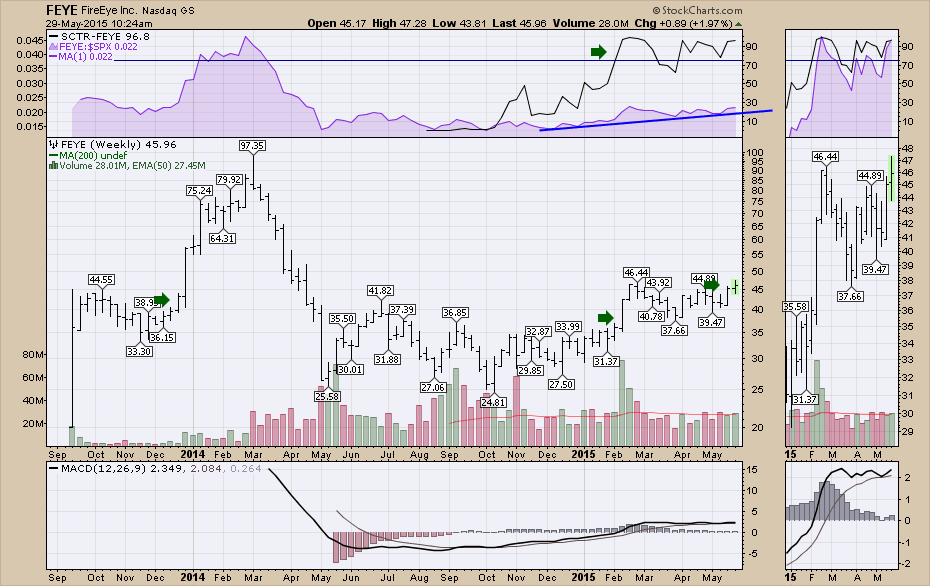Click the 24.81 low price label
The image size is (930, 586).
tap(493, 402)
